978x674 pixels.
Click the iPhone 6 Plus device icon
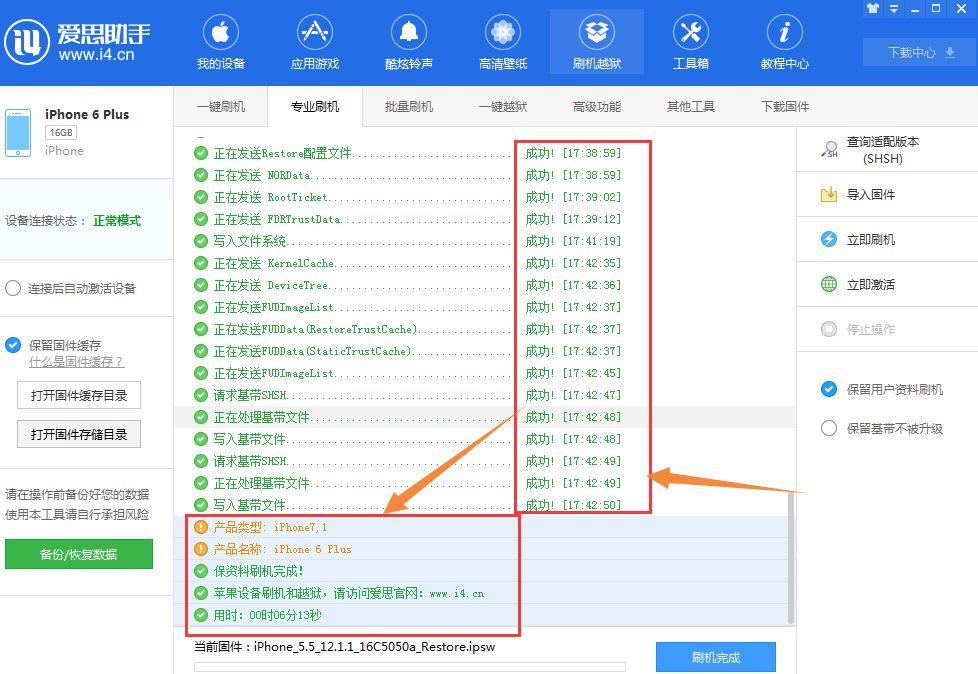click(x=18, y=133)
